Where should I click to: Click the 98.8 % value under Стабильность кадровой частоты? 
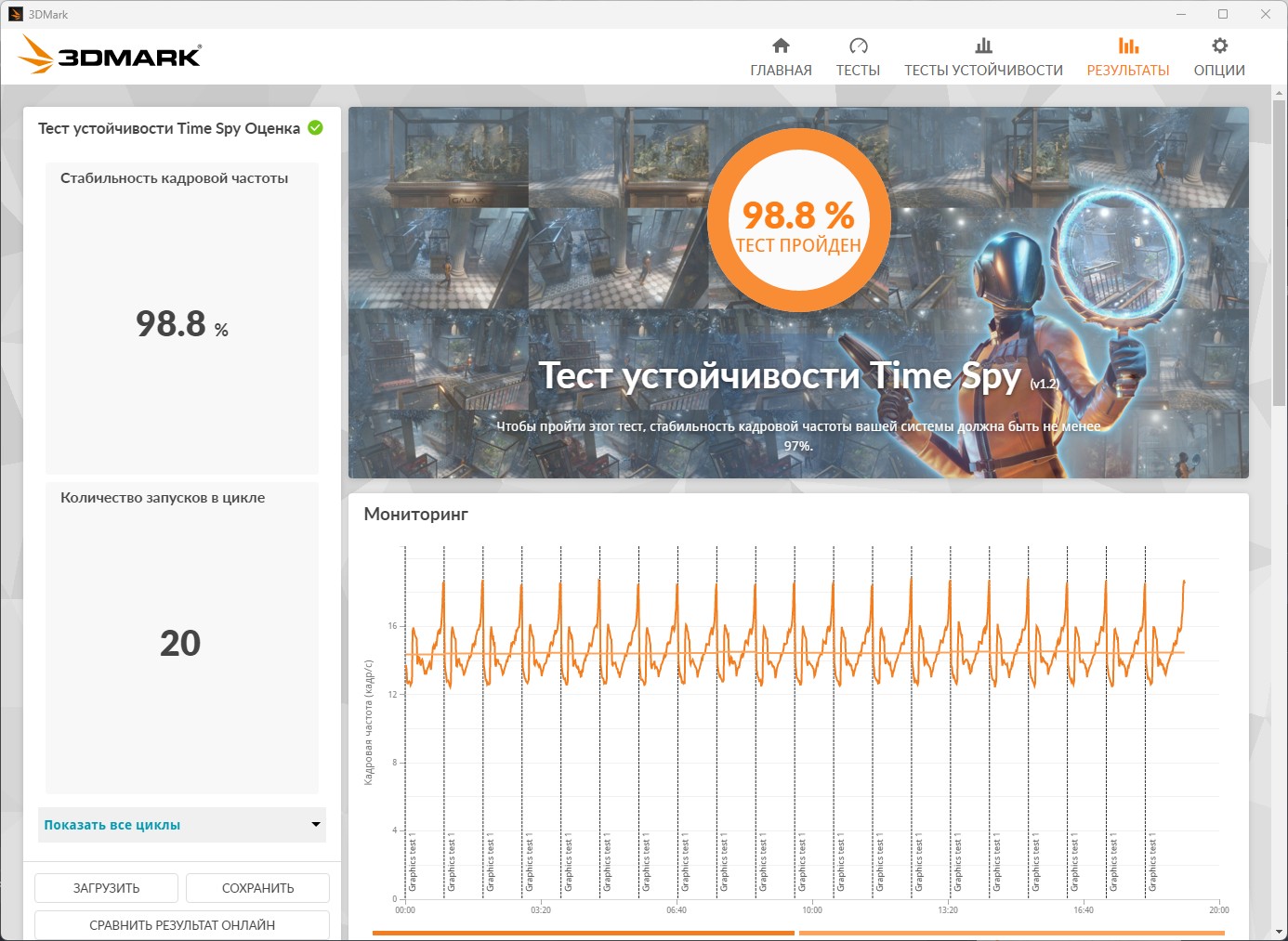click(182, 324)
